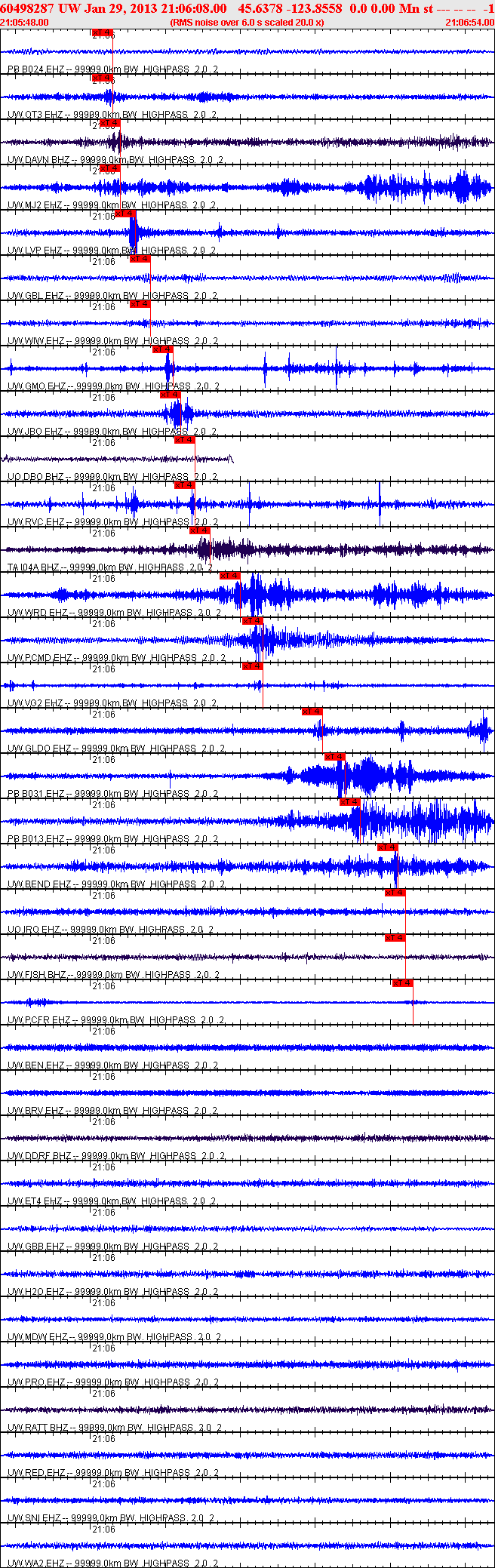Select the red pick flag on UW.LVP trace
This screenshot has width=495, height=1568.
pos(125,214)
